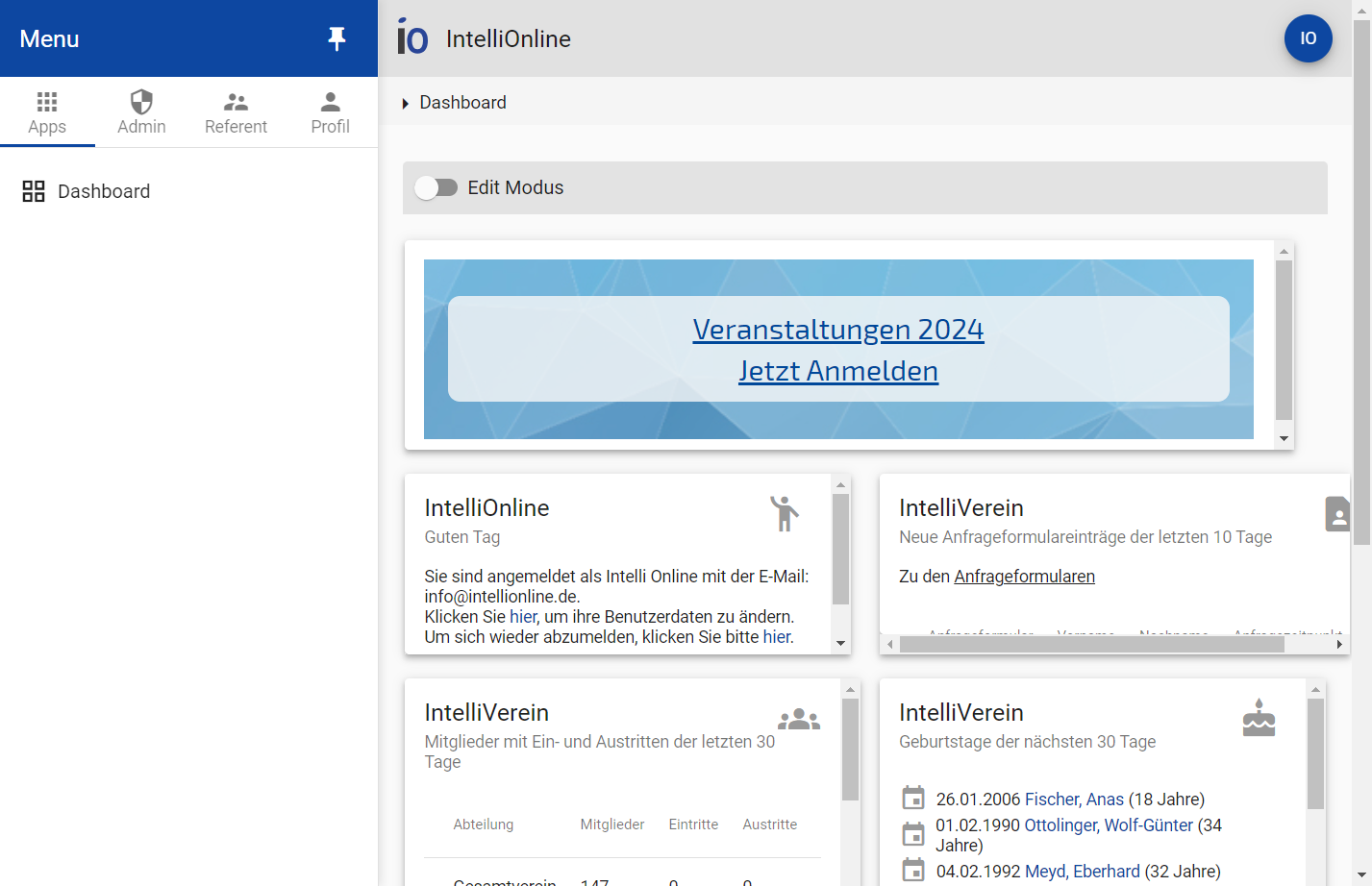The image size is (1372, 886).
Task: Open member Ottolinger, Wolf-Günter
Action: tap(1109, 825)
